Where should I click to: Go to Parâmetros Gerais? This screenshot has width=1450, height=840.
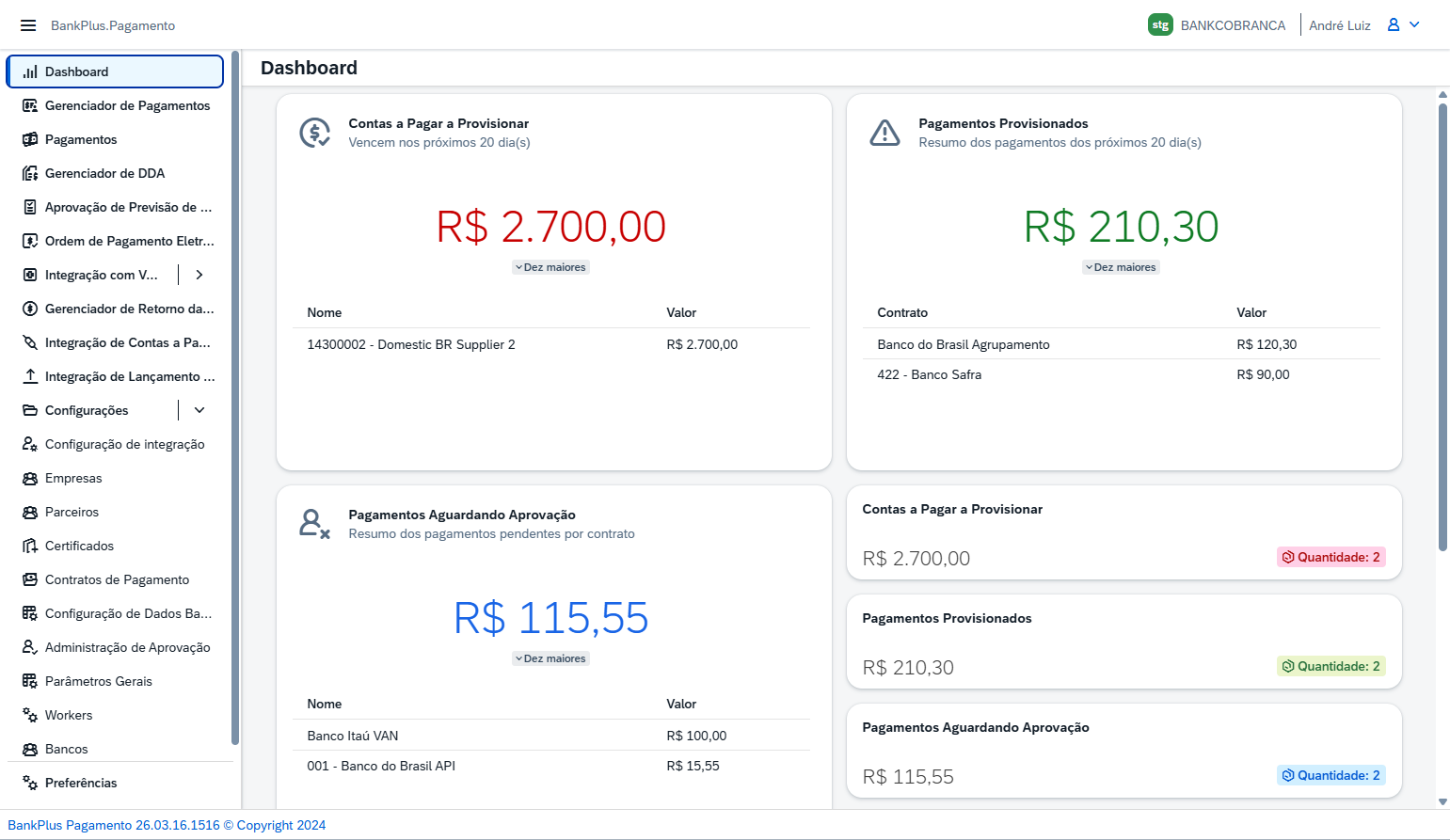[x=115, y=681]
